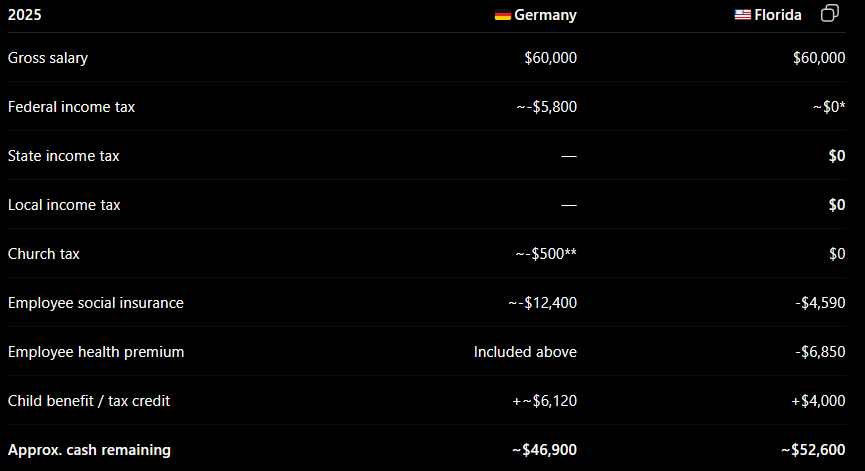Select the ~-$500** church tax value
The image size is (865, 471).
pyautogui.click(x=546, y=254)
